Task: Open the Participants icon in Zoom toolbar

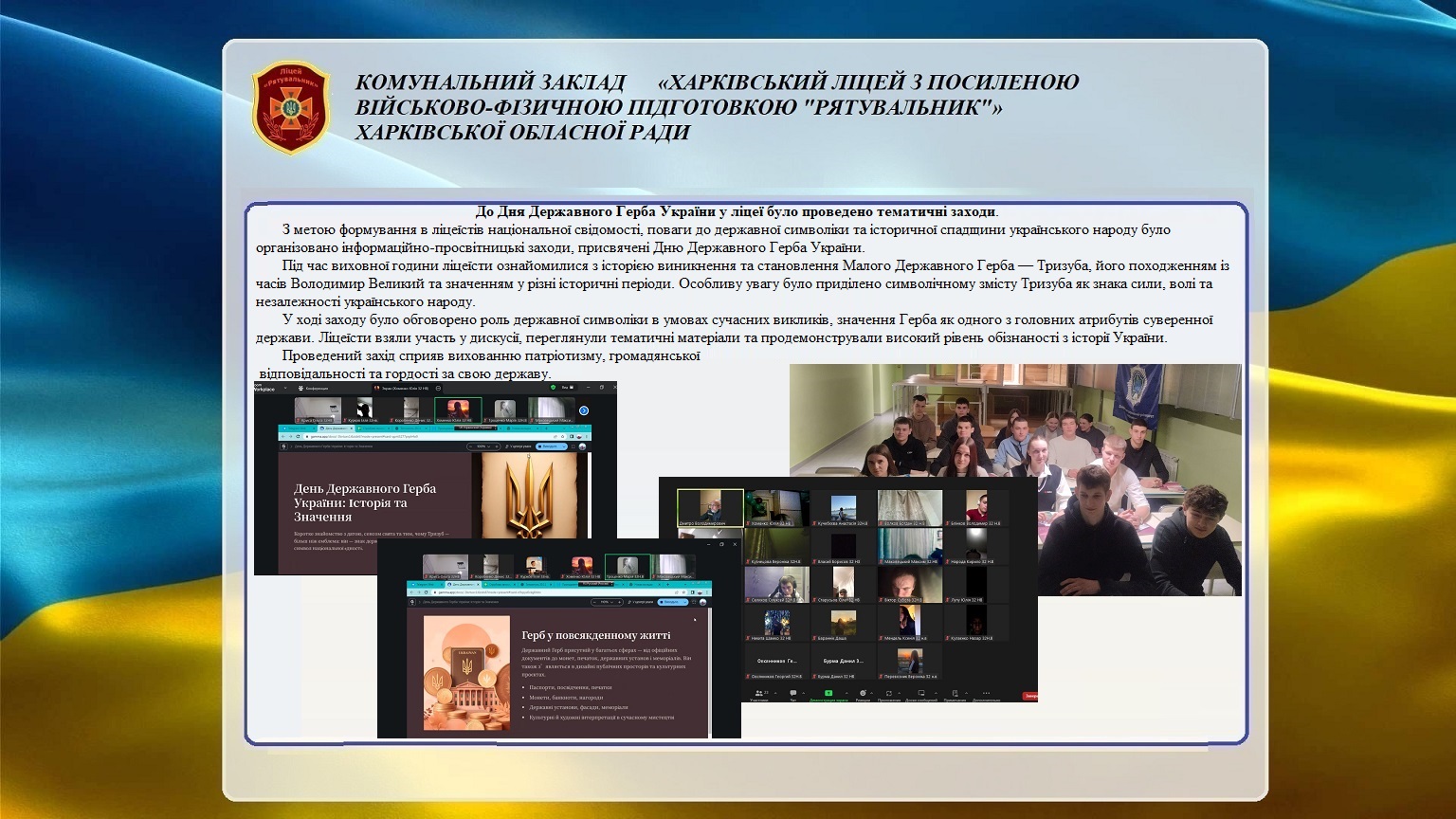Action: click(x=758, y=694)
